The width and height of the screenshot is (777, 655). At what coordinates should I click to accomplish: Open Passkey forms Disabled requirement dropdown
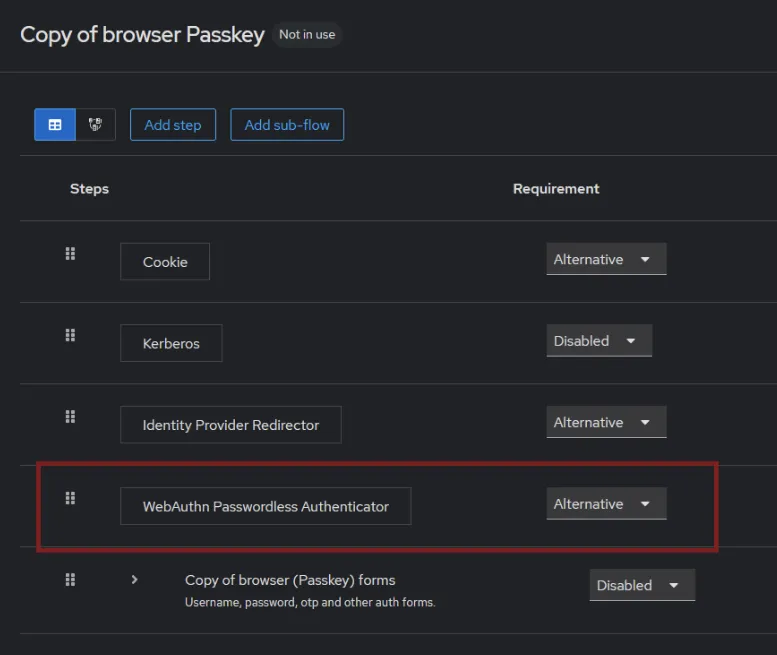[x=642, y=585]
